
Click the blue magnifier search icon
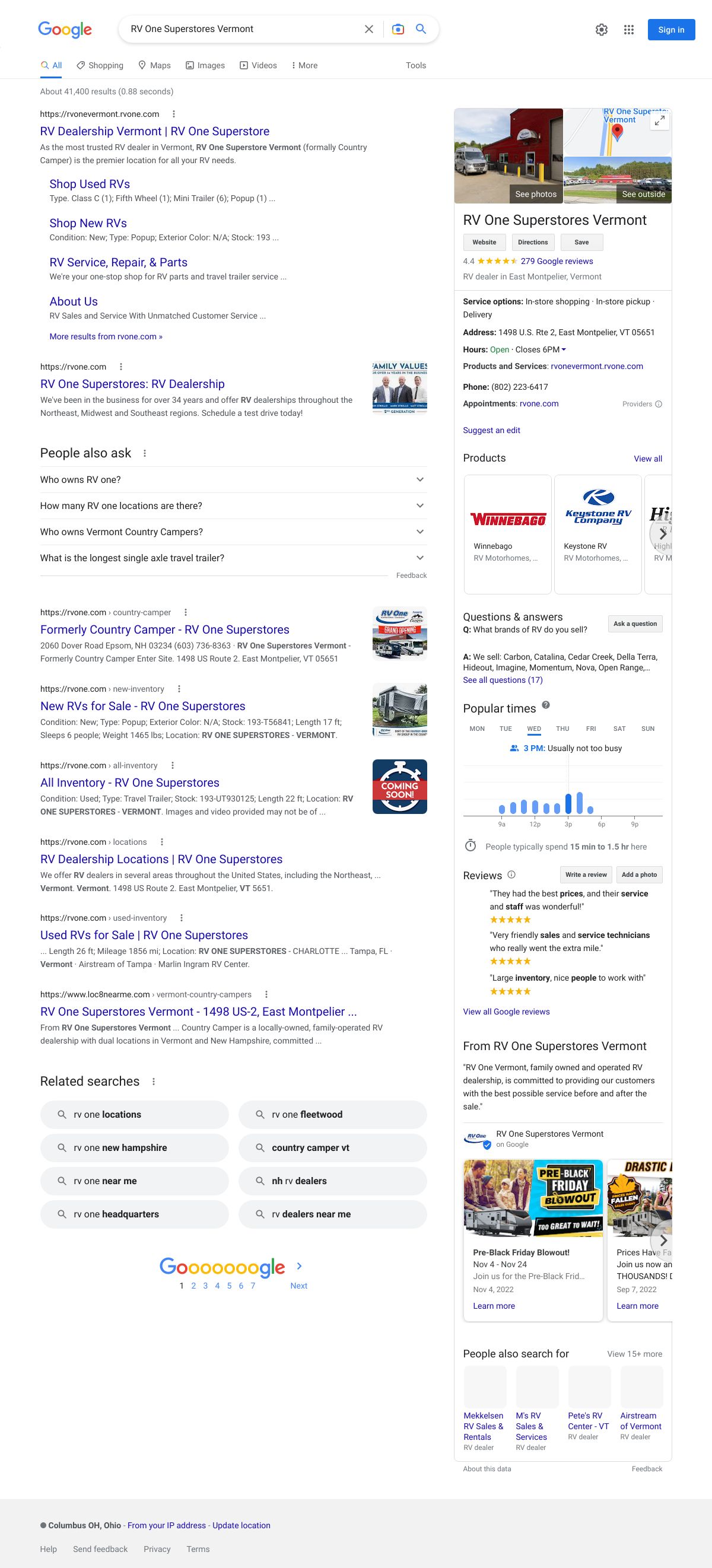coord(421,29)
